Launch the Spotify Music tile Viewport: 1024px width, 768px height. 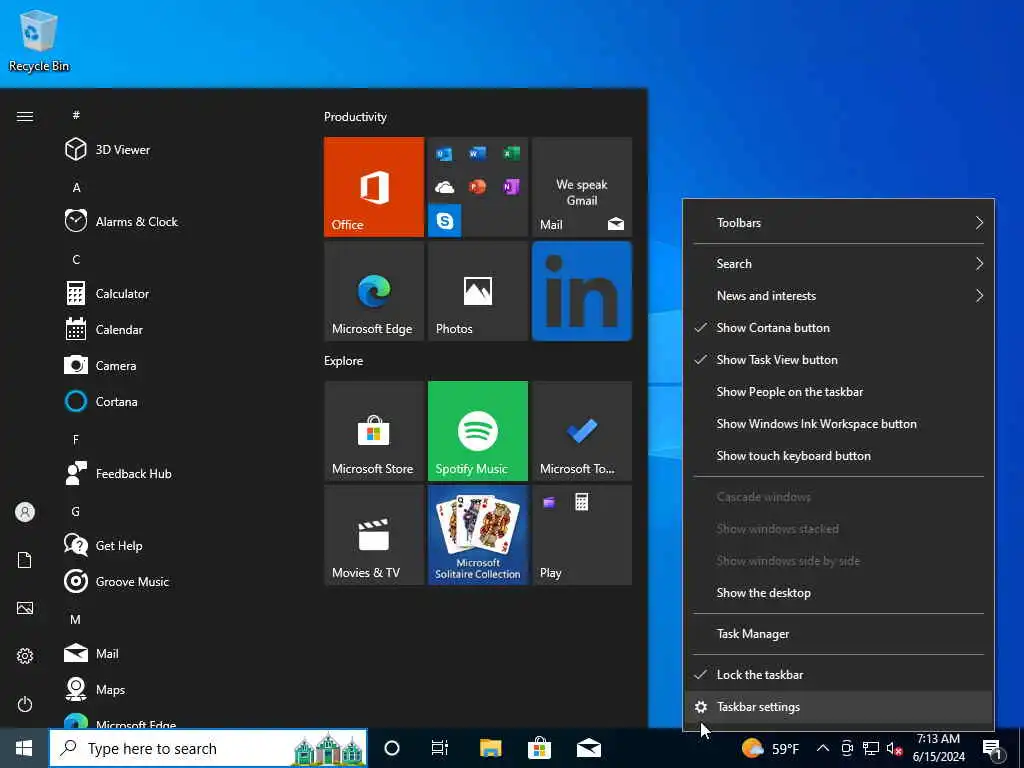477,431
